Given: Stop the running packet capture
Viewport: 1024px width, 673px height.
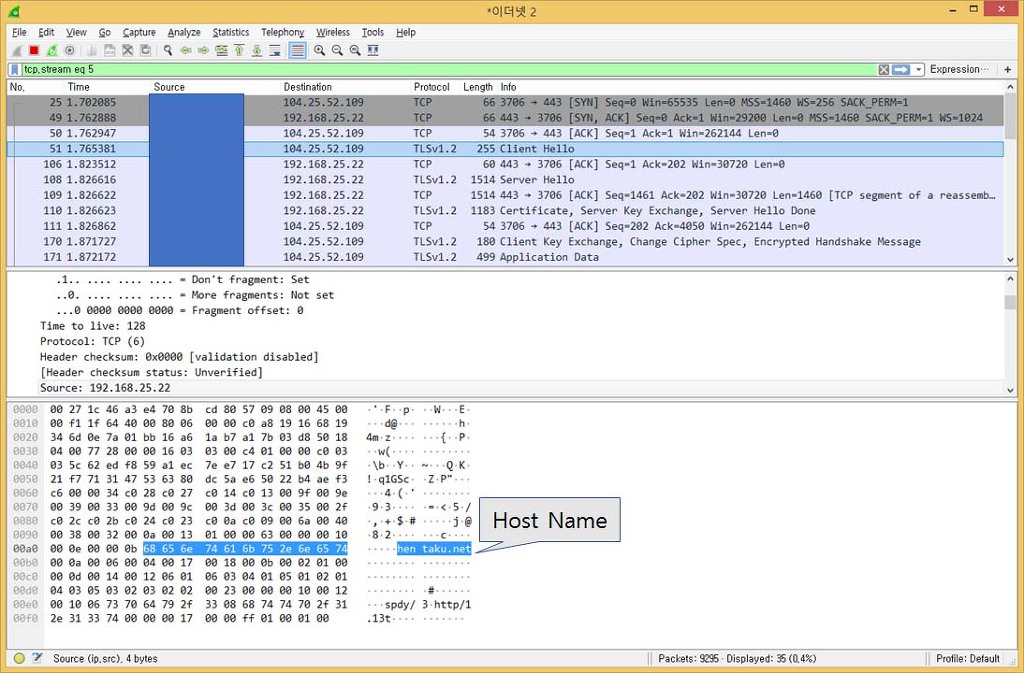Looking at the screenshot, I should pos(34,50).
